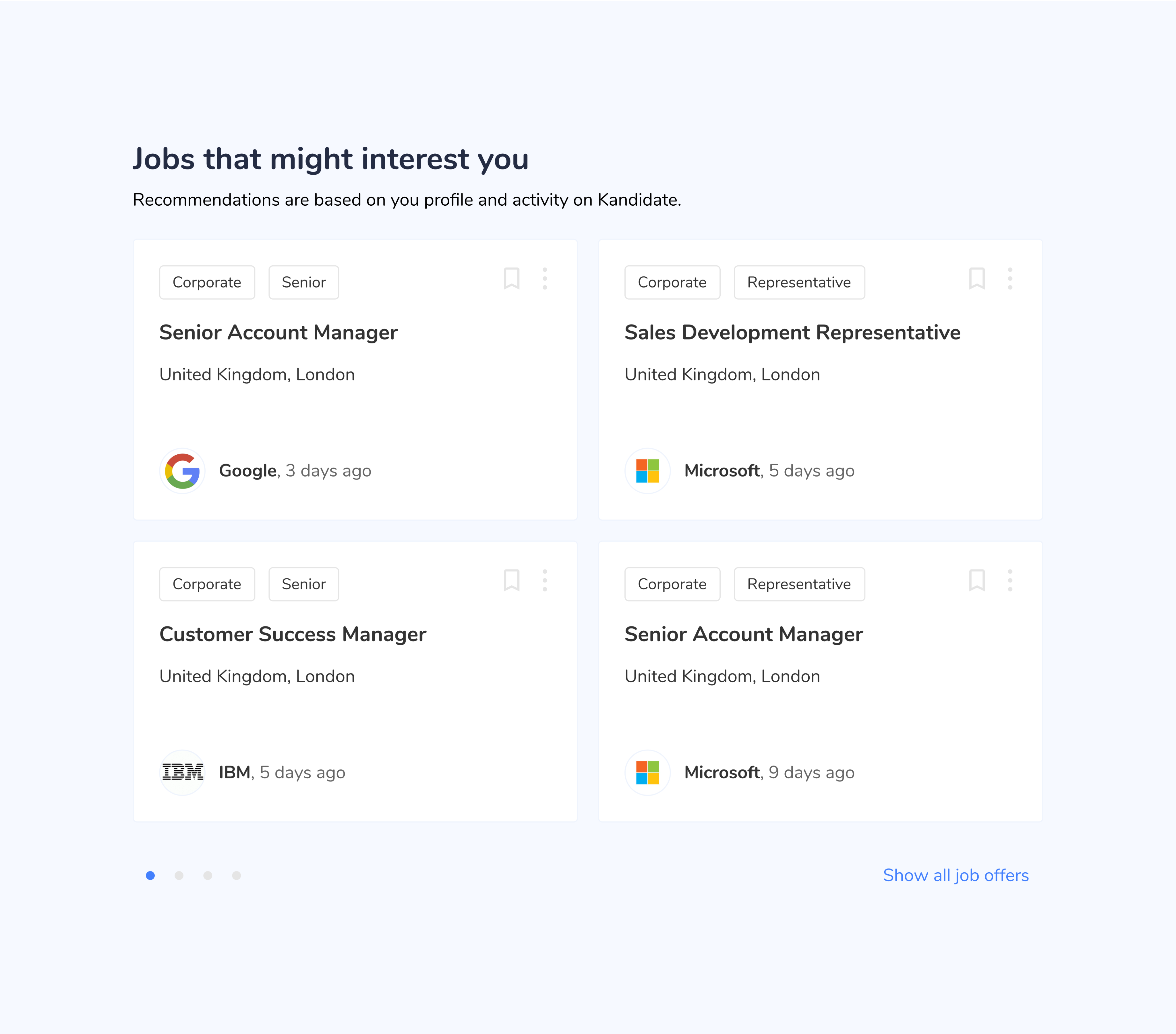Go to the third carousel page dot
Viewport: 1176px width, 1034px height.
pos(208,876)
